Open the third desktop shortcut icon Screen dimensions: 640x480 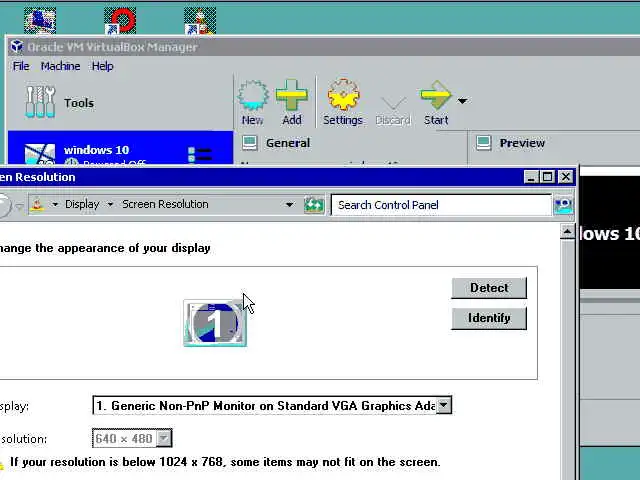tap(200, 20)
